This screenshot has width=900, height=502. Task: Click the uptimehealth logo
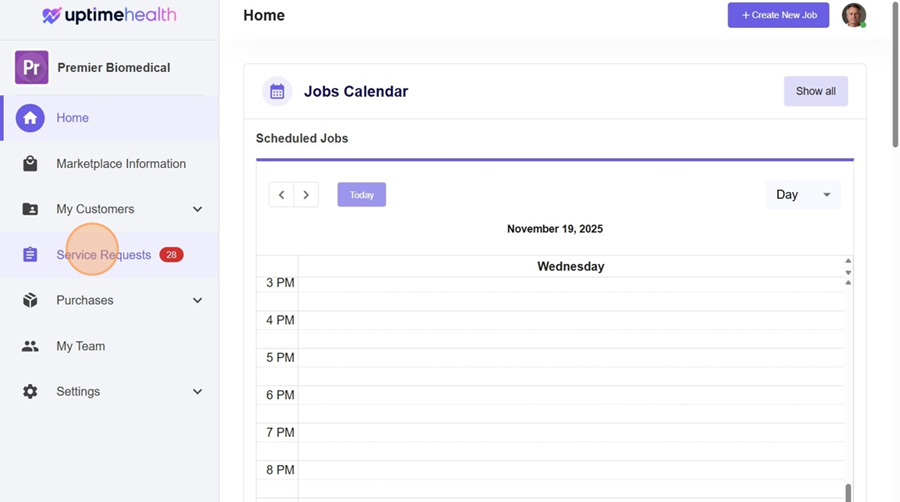coord(109,15)
